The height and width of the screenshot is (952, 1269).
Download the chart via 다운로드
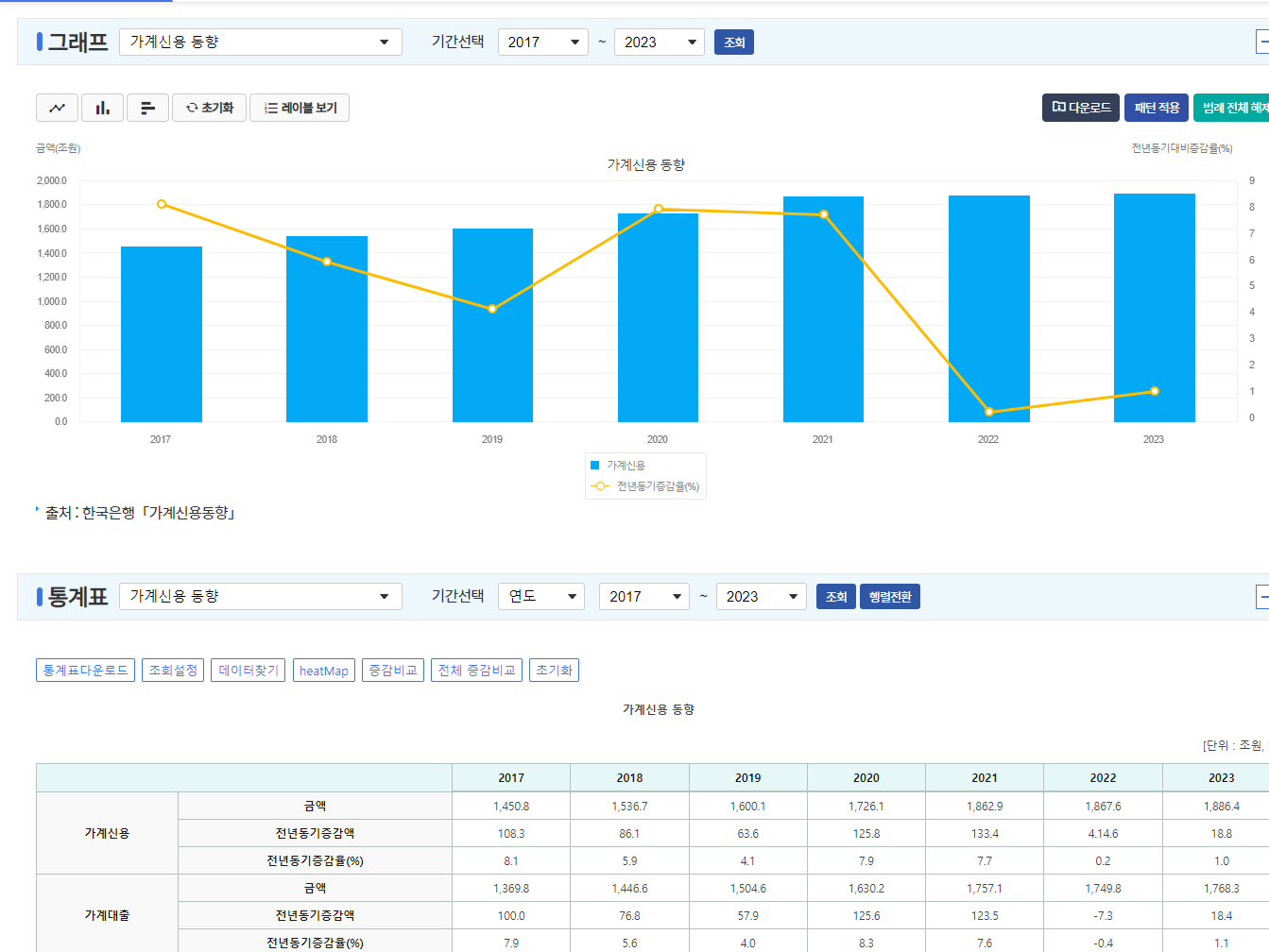(x=1081, y=108)
